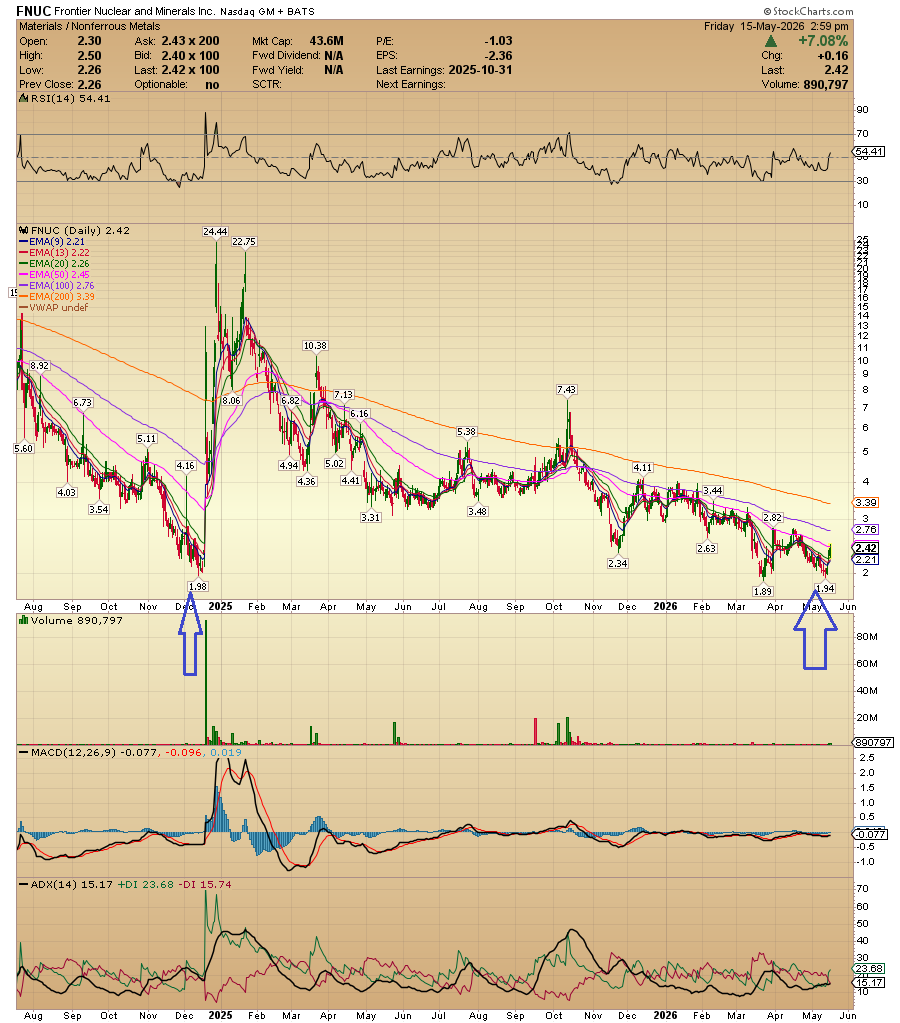Click the Open price 2.30

(89, 41)
